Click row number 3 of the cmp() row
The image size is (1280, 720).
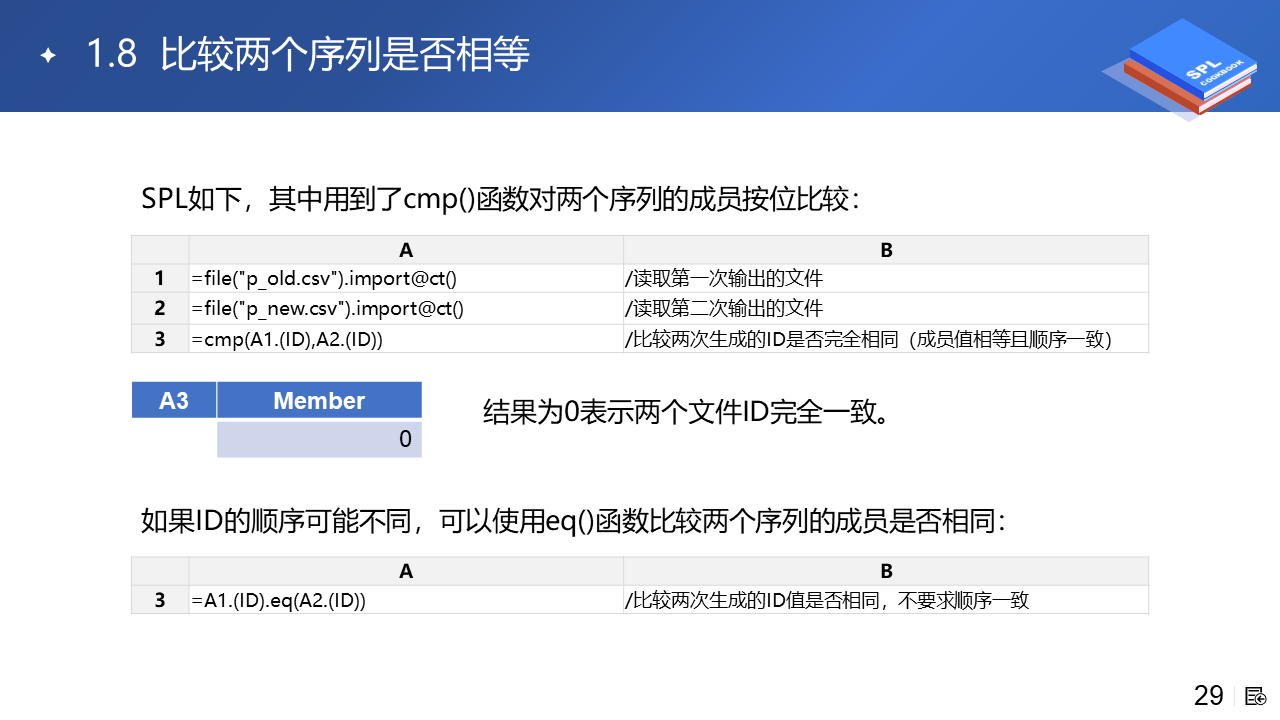click(x=160, y=338)
